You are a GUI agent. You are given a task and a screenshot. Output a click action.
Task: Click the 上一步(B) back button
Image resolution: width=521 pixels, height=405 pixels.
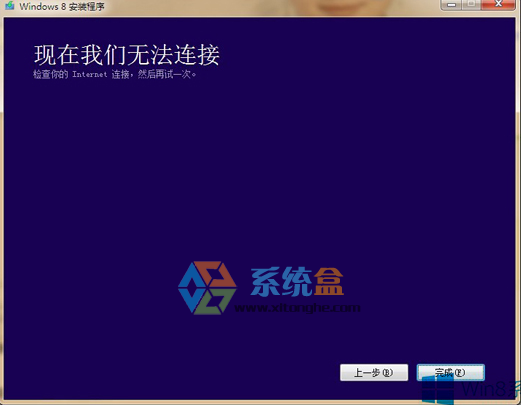click(x=374, y=372)
